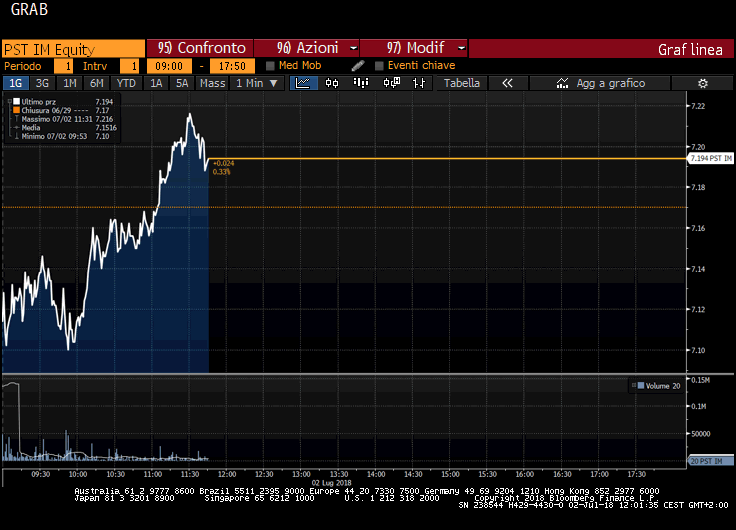The width and height of the screenshot is (736, 530).
Task: Open chart settings gear icon
Action: pyautogui.click(x=703, y=83)
